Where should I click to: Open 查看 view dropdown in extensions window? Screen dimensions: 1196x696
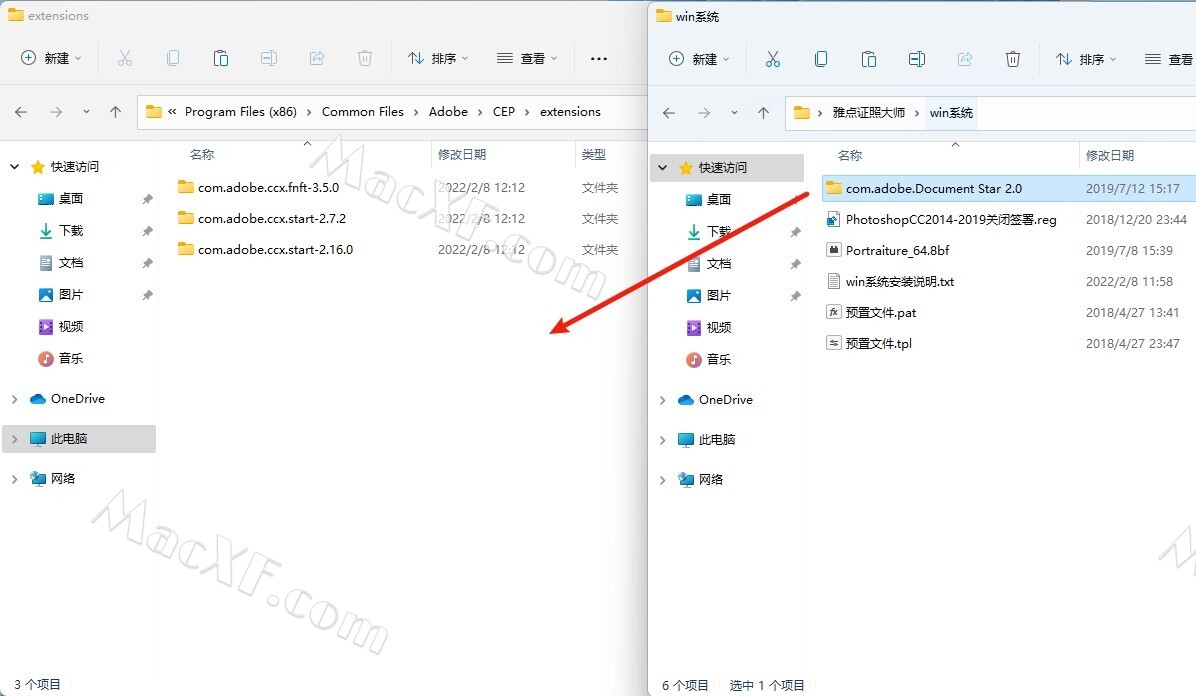point(527,58)
